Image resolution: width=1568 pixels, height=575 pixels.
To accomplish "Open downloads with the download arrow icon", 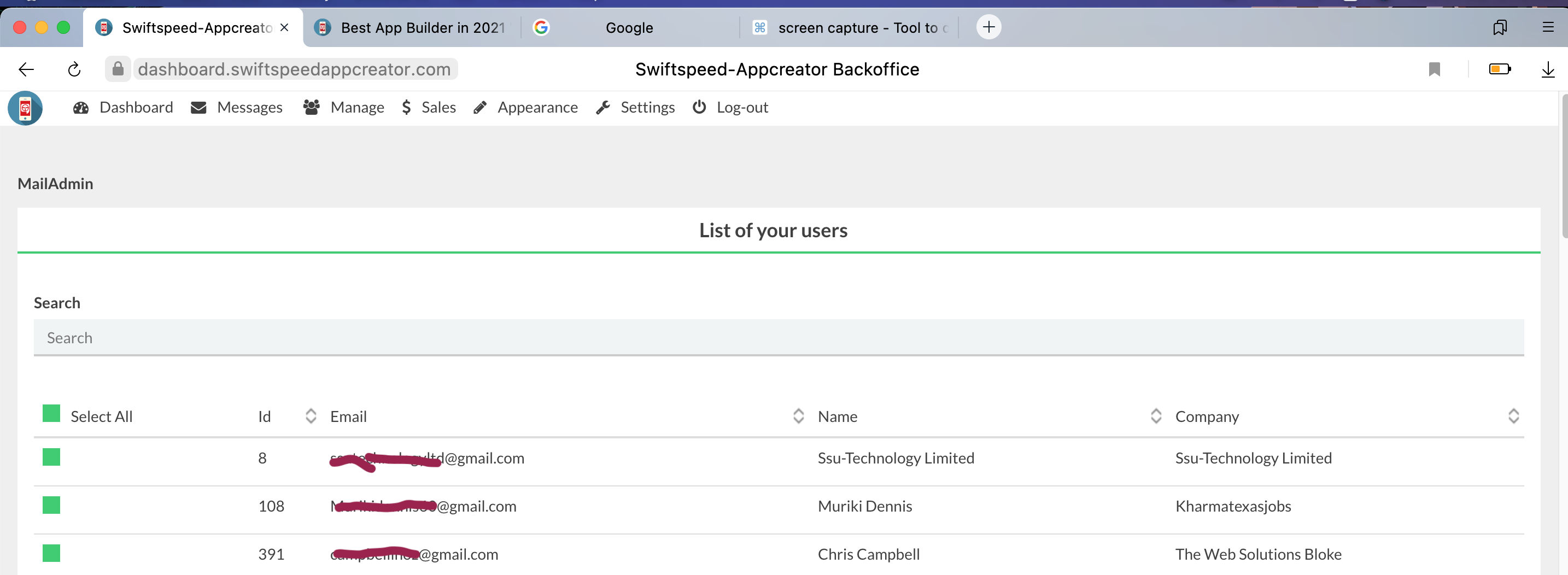I will 1548,69.
